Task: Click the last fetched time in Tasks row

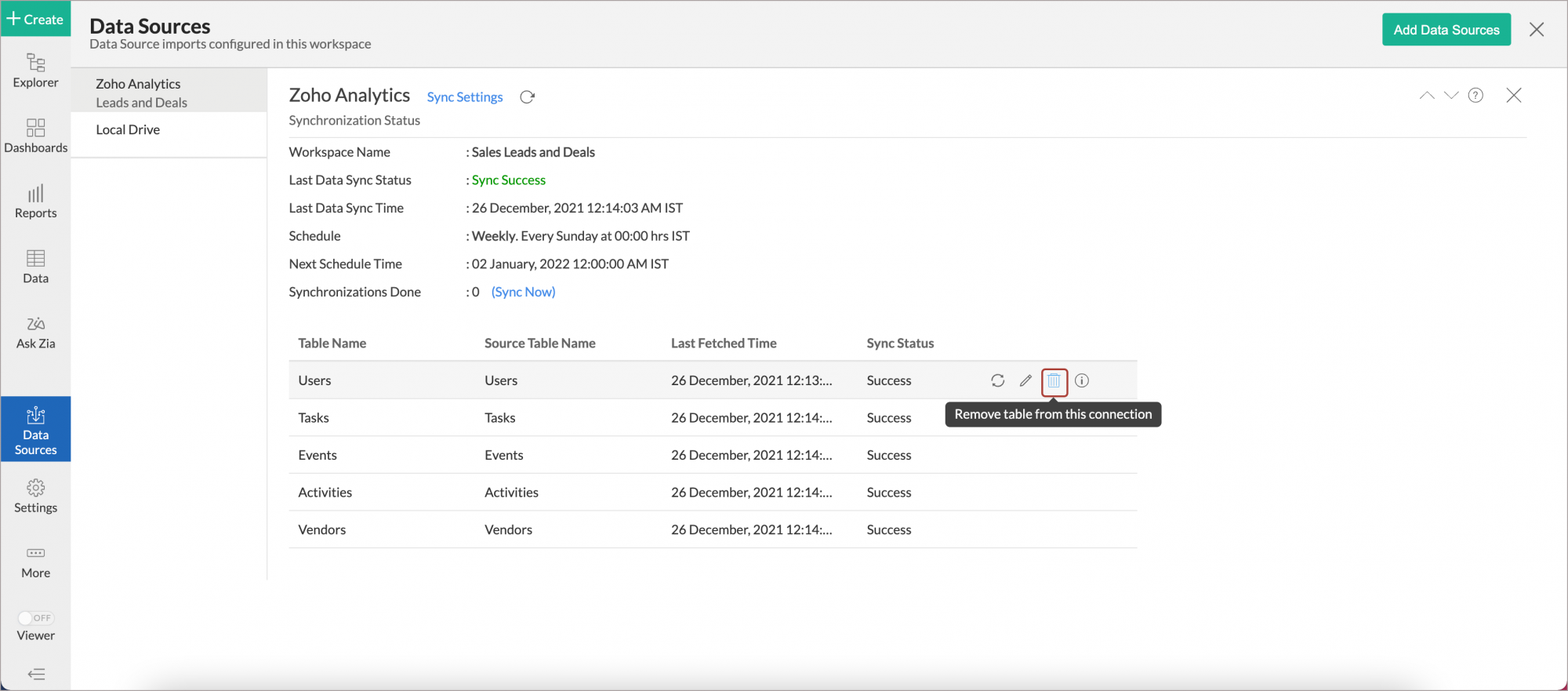Action: coord(752,418)
